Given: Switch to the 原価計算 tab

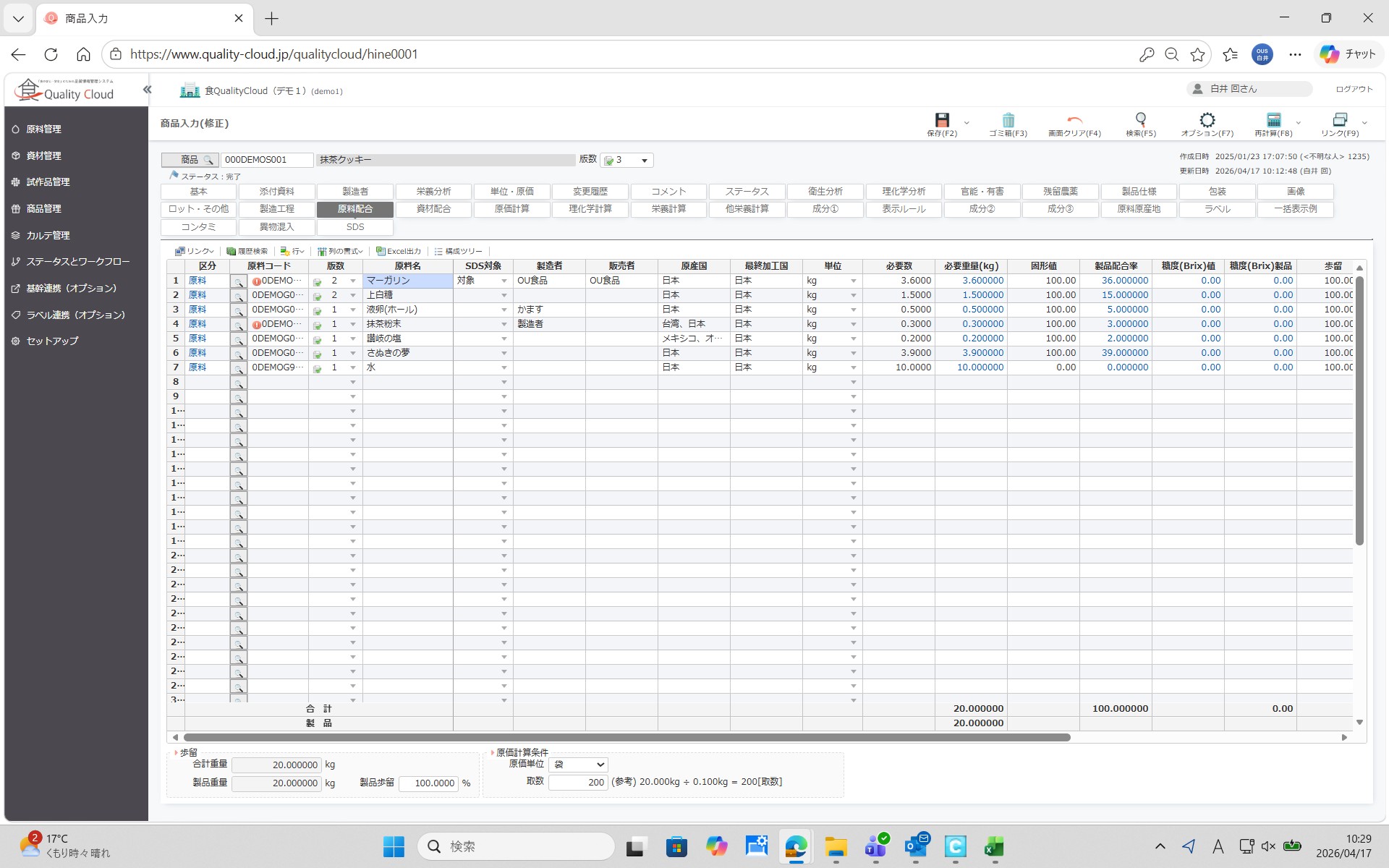Looking at the screenshot, I should coord(512,209).
